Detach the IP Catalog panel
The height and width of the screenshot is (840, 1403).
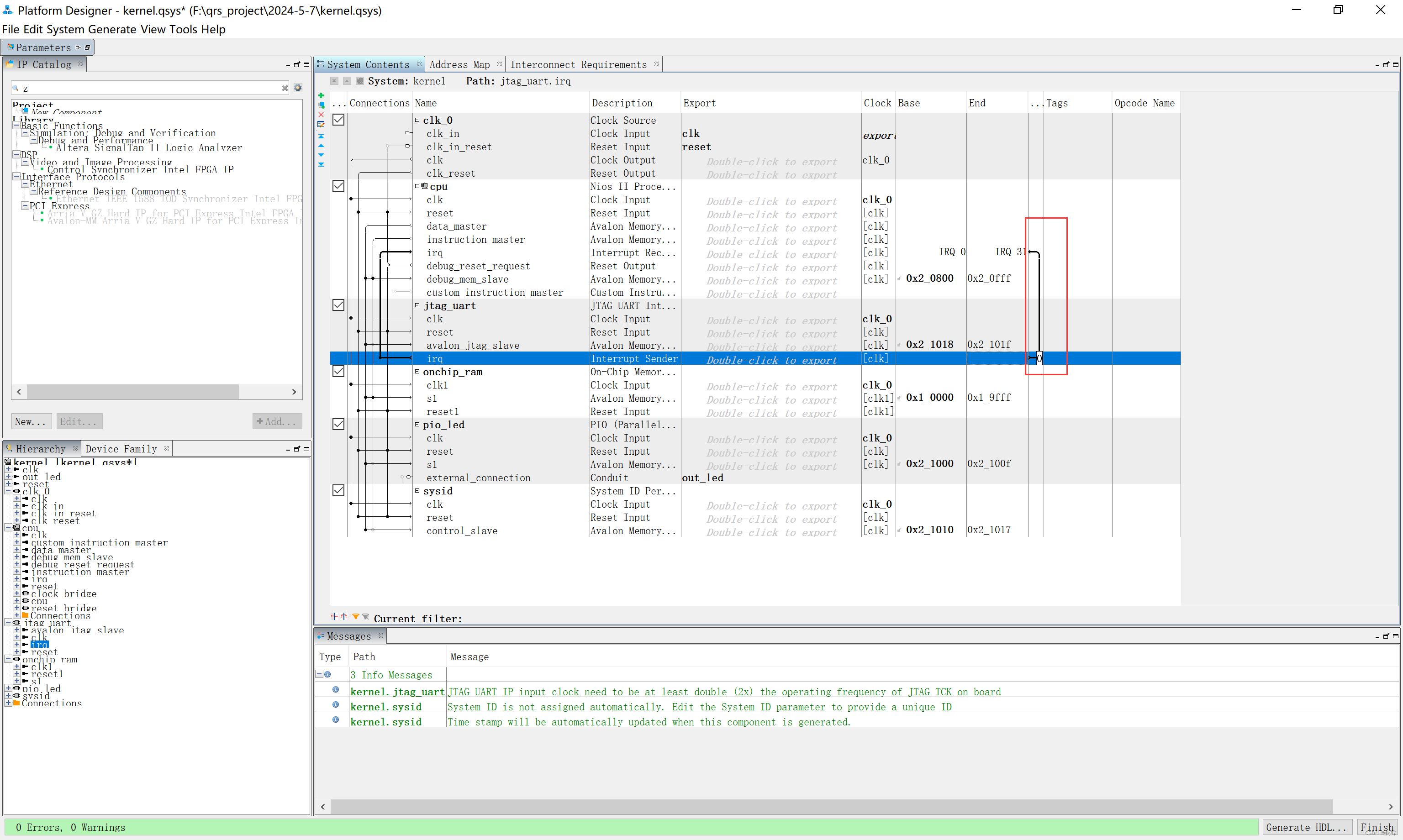coord(297,65)
